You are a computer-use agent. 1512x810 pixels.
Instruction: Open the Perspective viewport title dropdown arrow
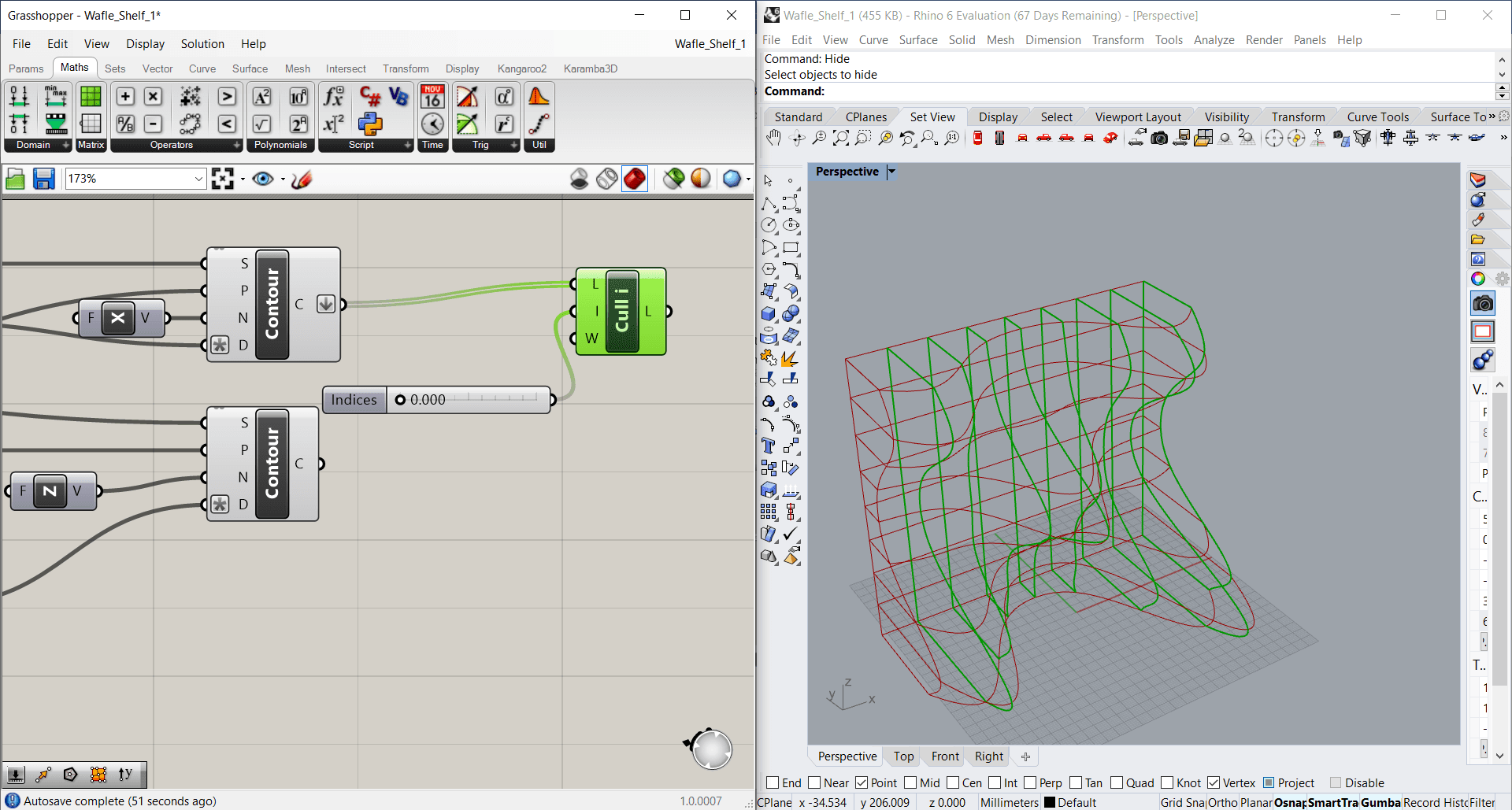coord(891,172)
